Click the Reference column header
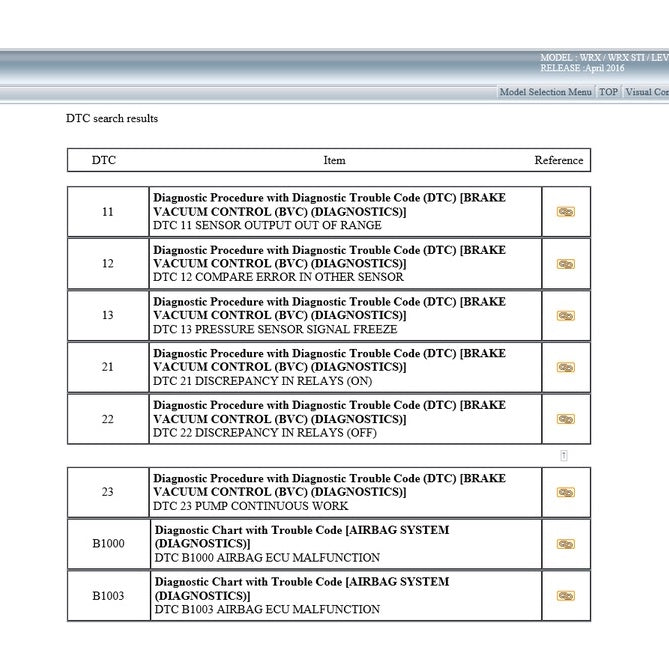669x669 pixels. pos(558,160)
